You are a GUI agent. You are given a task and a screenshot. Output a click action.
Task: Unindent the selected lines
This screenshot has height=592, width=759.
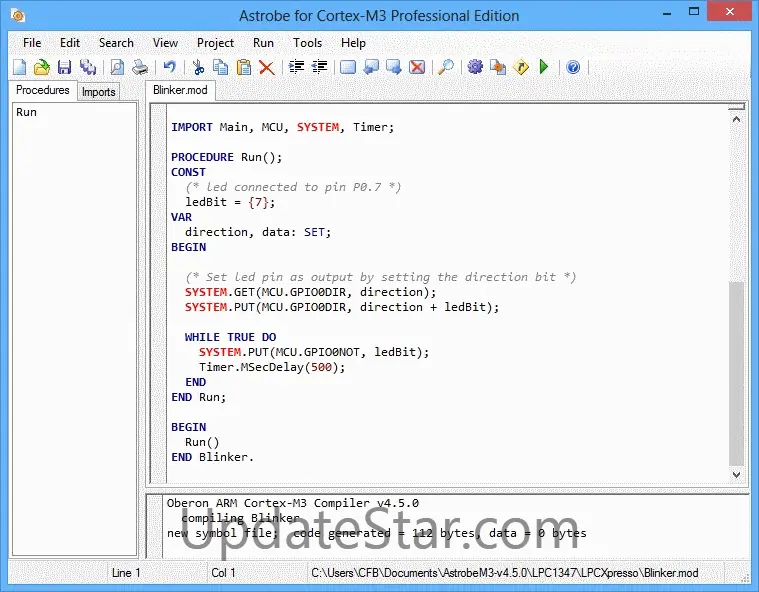tap(319, 67)
